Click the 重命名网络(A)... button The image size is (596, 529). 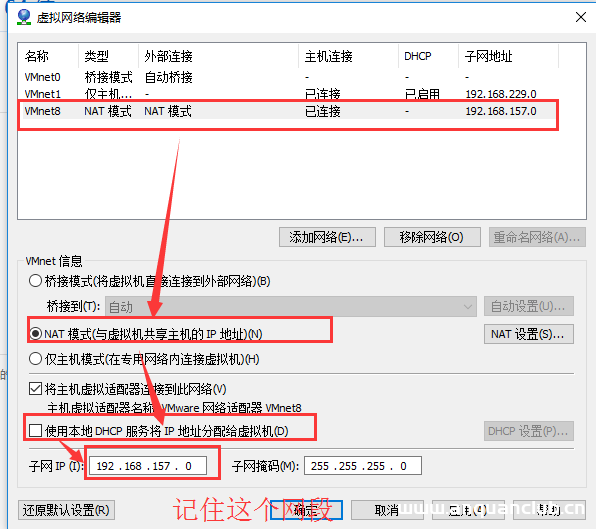pos(537,237)
